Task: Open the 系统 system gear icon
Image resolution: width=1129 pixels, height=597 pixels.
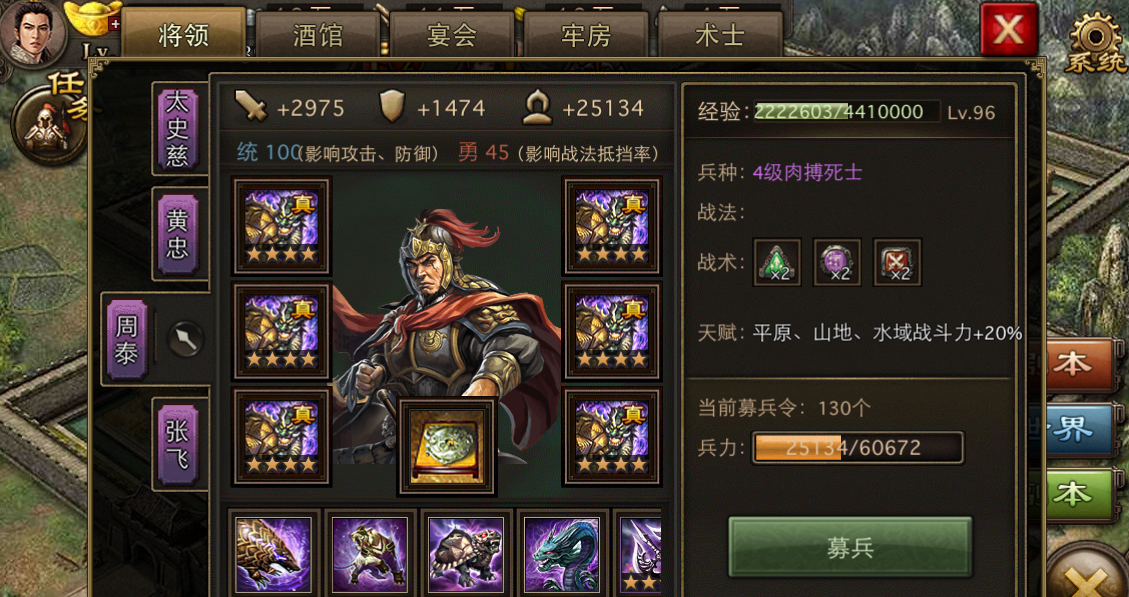Action: [x=1097, y=42]
